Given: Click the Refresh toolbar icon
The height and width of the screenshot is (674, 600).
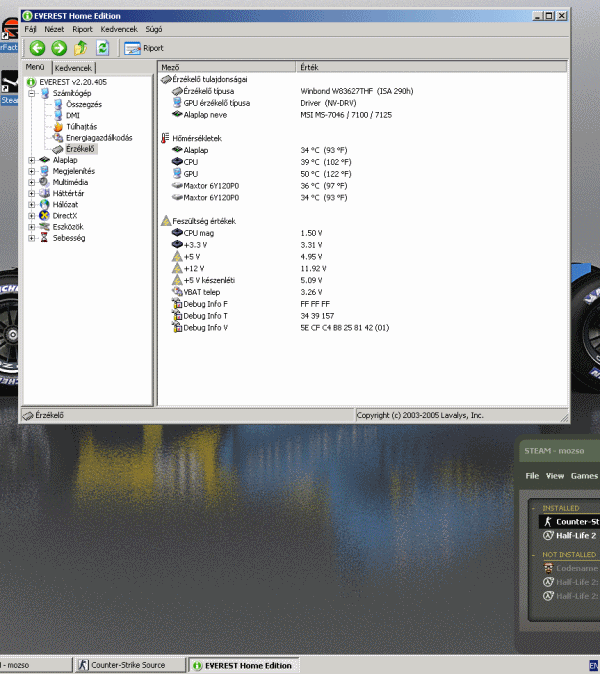Looking at the screenshot, I should 102,48.
